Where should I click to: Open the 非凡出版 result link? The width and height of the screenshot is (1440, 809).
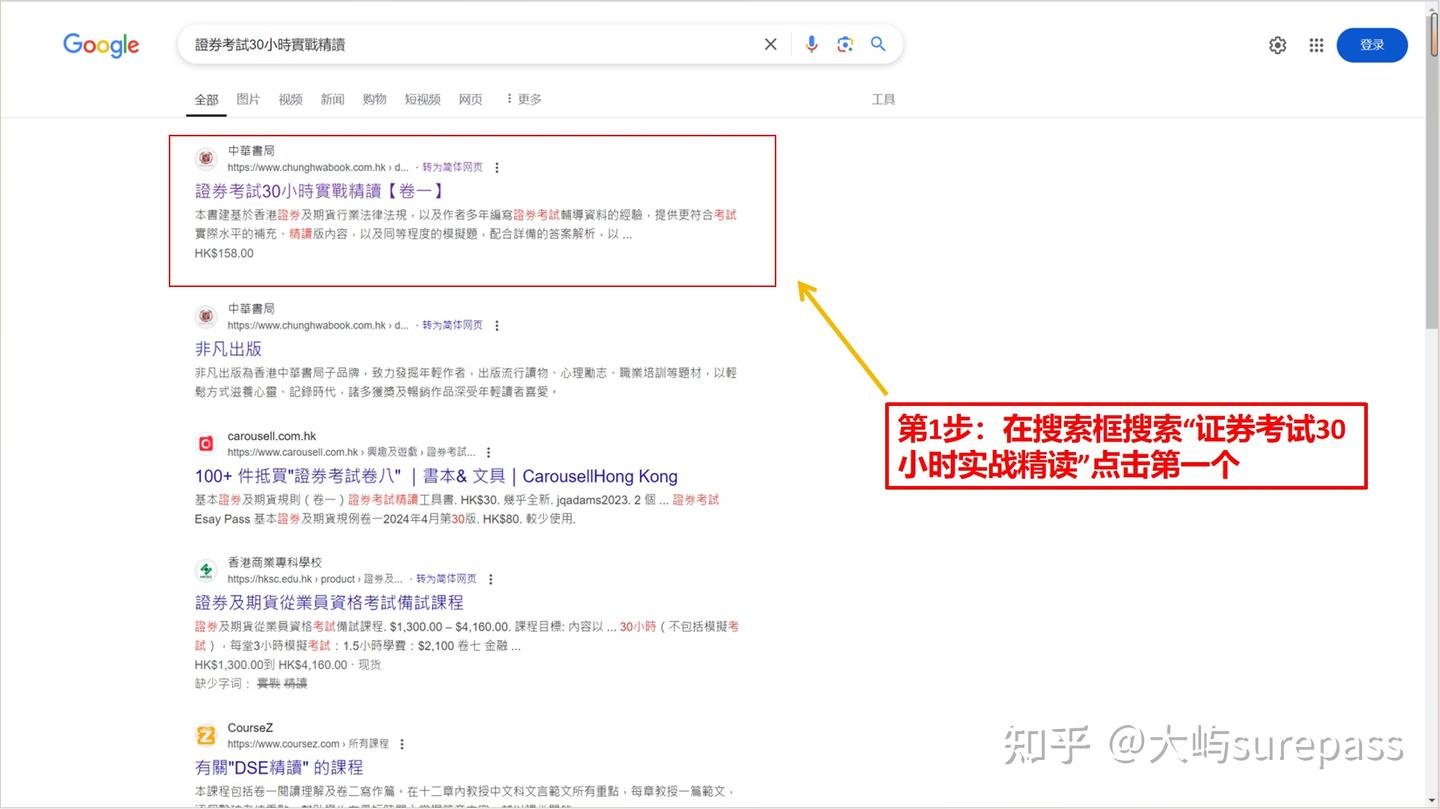(226, 348)
